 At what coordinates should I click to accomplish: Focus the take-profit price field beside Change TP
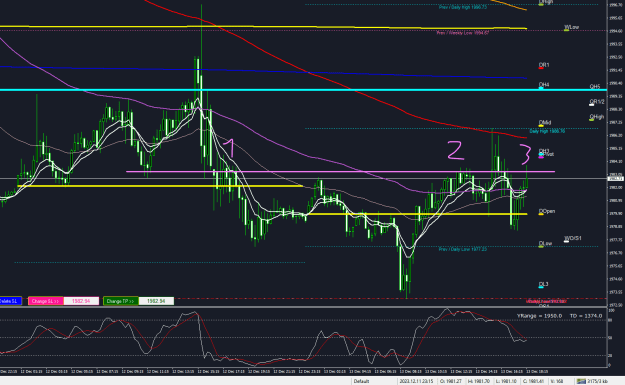[x=156, y=301]
